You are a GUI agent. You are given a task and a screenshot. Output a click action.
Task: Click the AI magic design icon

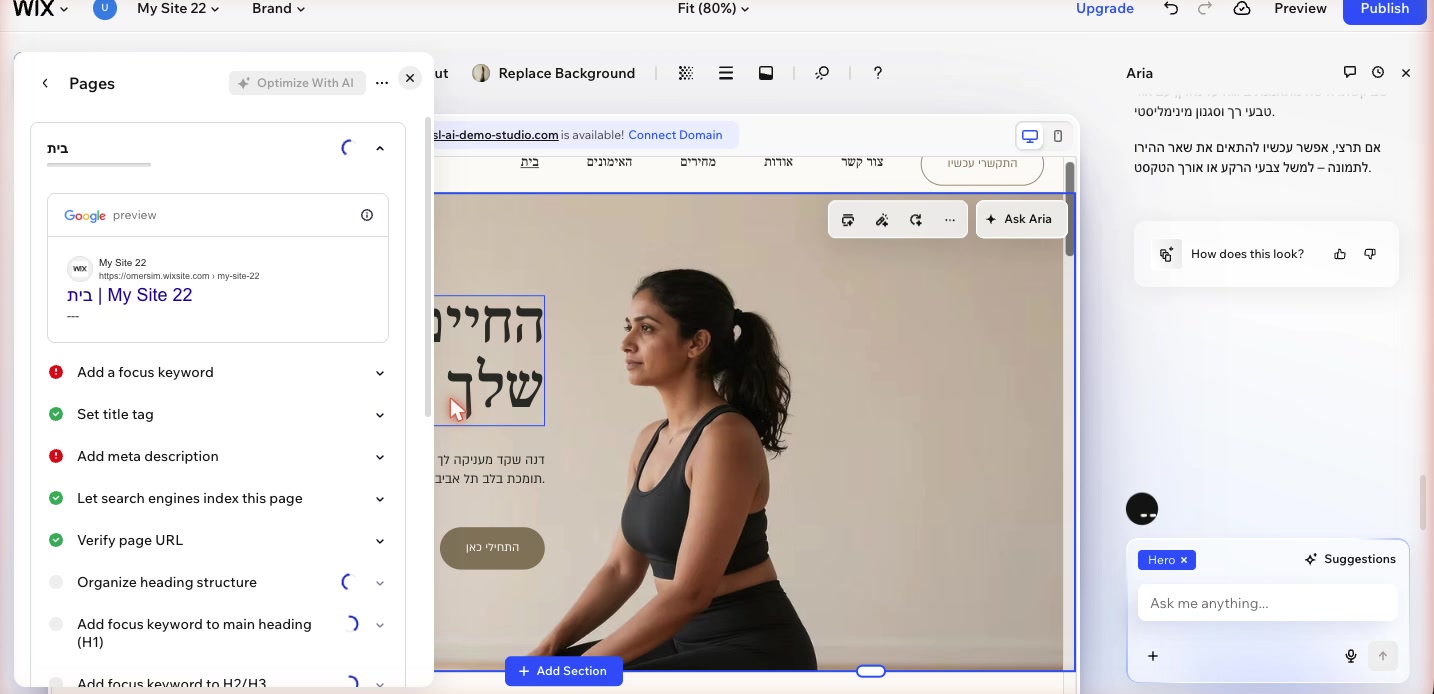click(882, 220)
